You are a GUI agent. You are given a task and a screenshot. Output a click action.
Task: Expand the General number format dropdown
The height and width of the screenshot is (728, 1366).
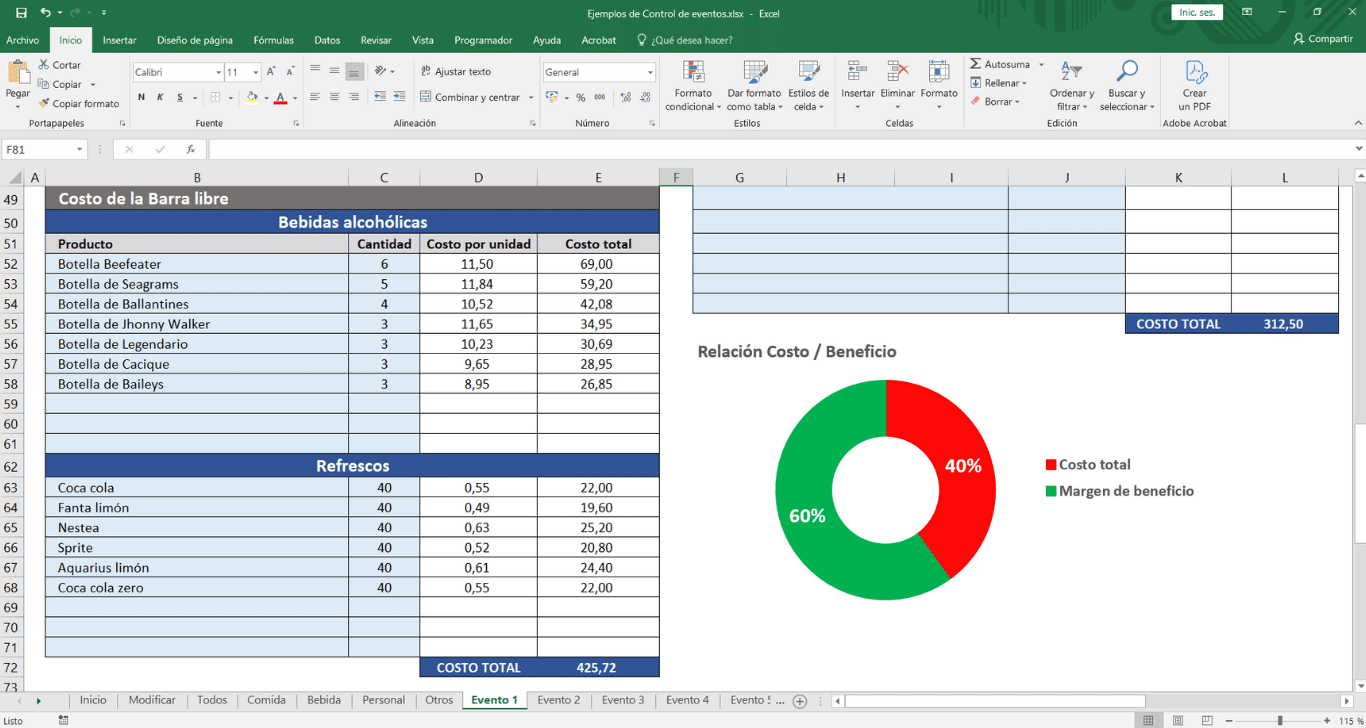tap(650, 72)
